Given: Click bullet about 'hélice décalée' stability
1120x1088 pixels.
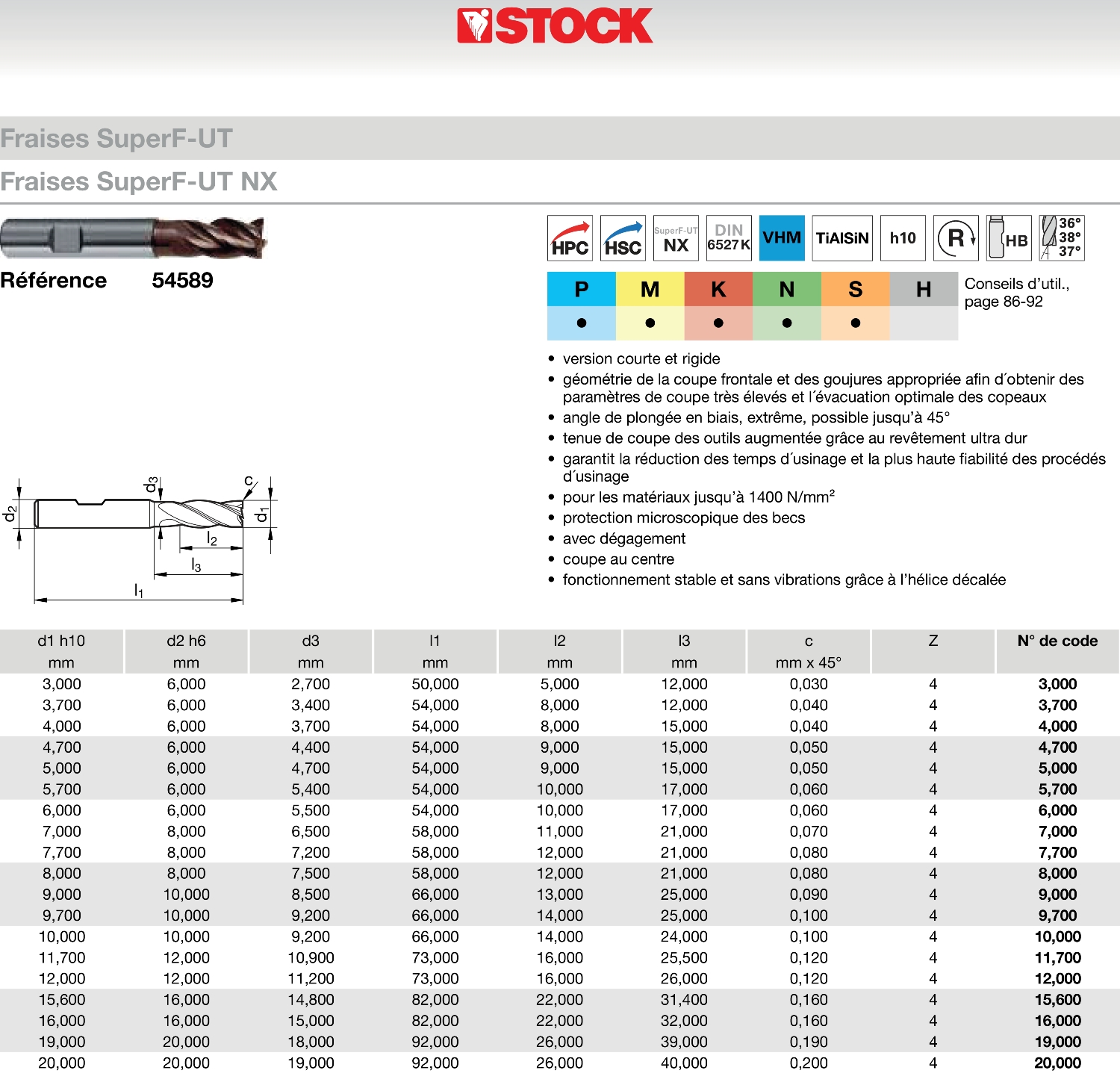Looking at the screenshot, I should [784, 579].
